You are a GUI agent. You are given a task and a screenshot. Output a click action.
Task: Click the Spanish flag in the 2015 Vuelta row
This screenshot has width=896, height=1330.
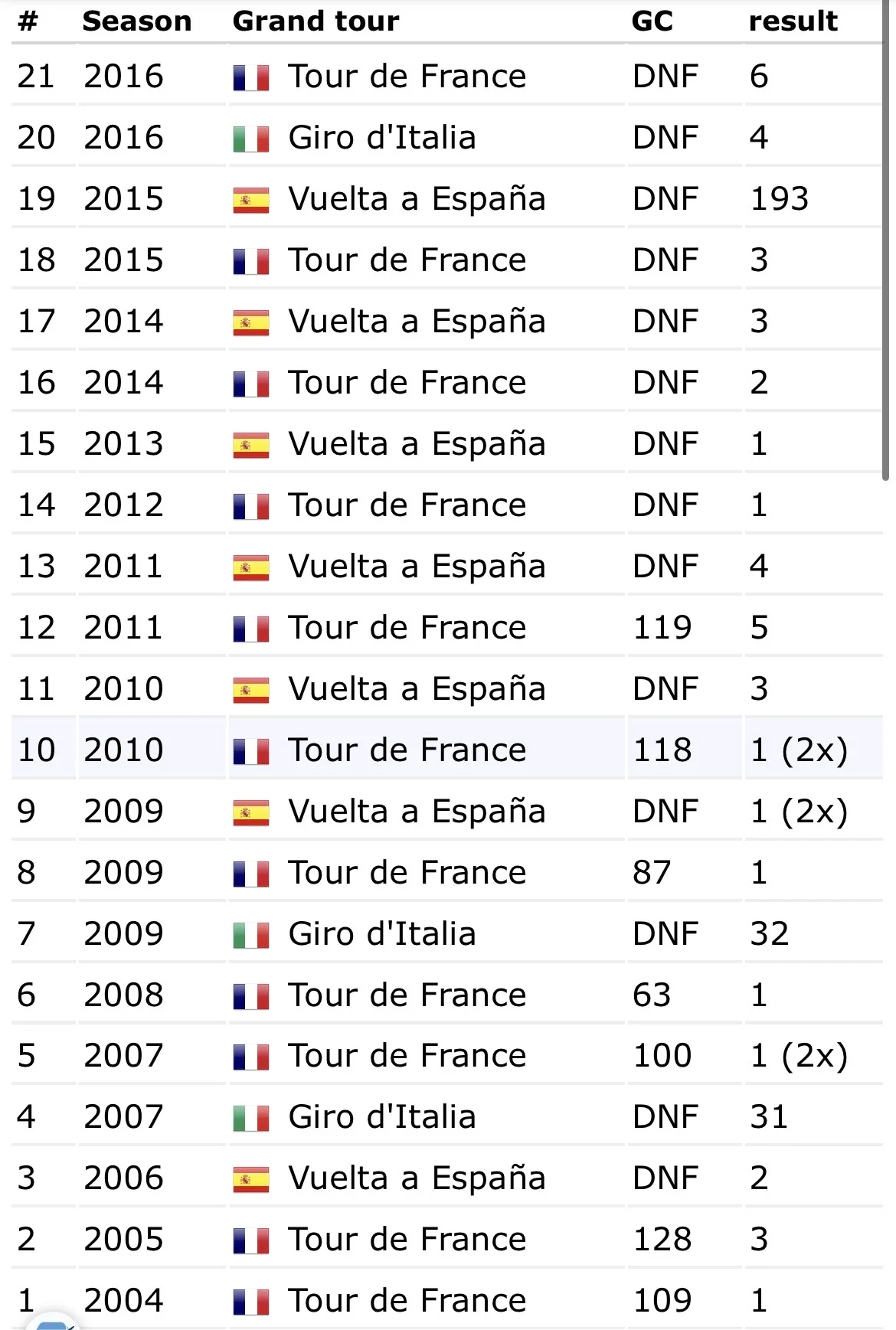[x=251, y=200]
